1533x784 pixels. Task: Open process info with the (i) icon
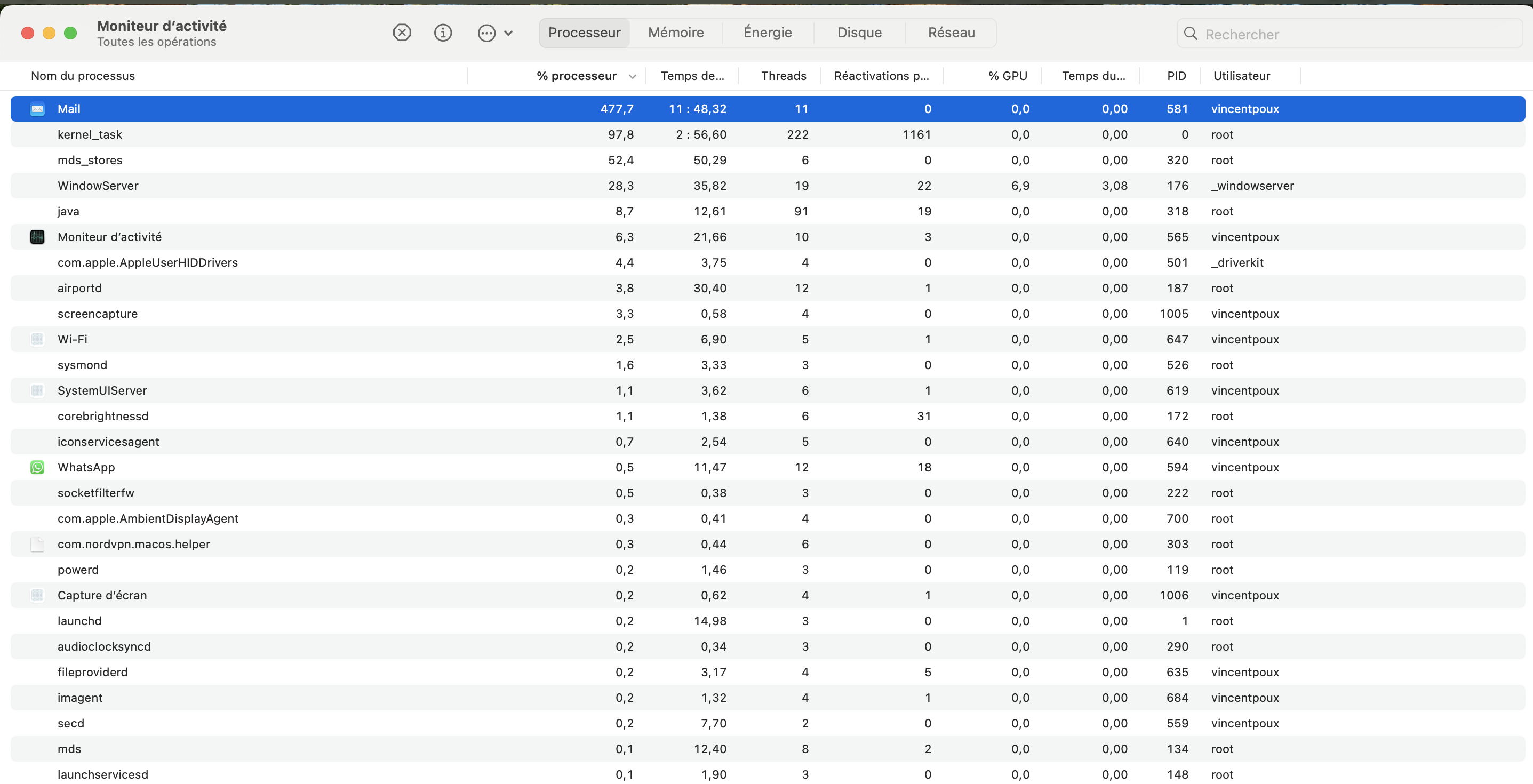click(x=443, y=33)
